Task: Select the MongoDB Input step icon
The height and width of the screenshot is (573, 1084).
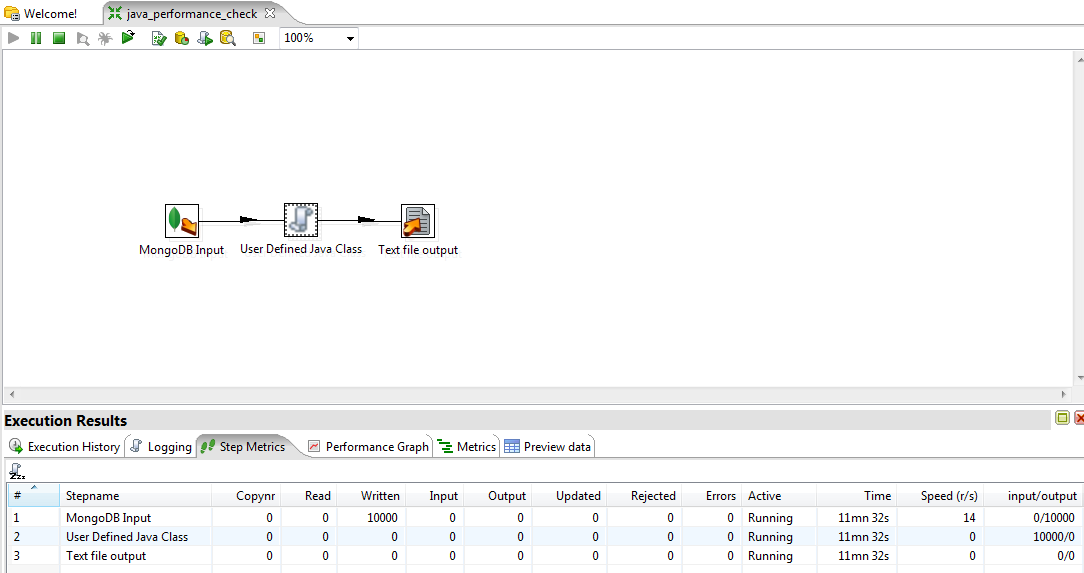Action: (182, 221)
